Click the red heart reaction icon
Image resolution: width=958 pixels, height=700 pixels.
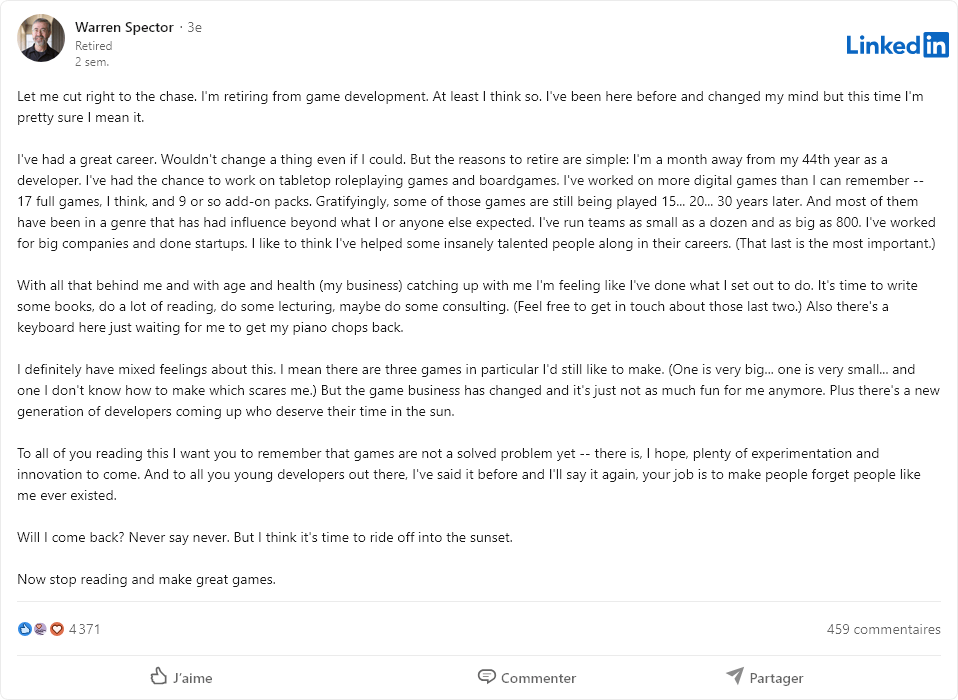[x=57, y=629]
